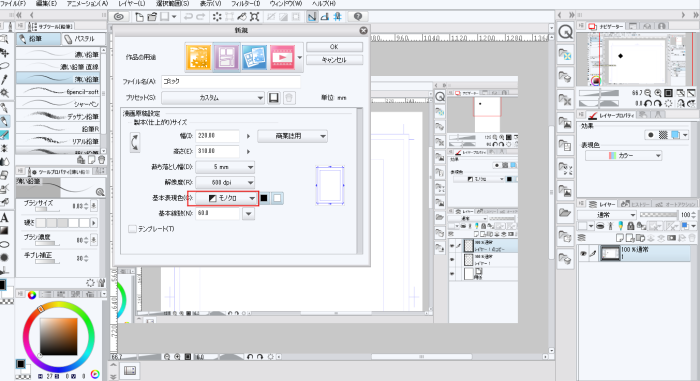Toggle snap to grid toolbar icon
The height and width of the screenshot is (381, 700).
coord(338,17)
